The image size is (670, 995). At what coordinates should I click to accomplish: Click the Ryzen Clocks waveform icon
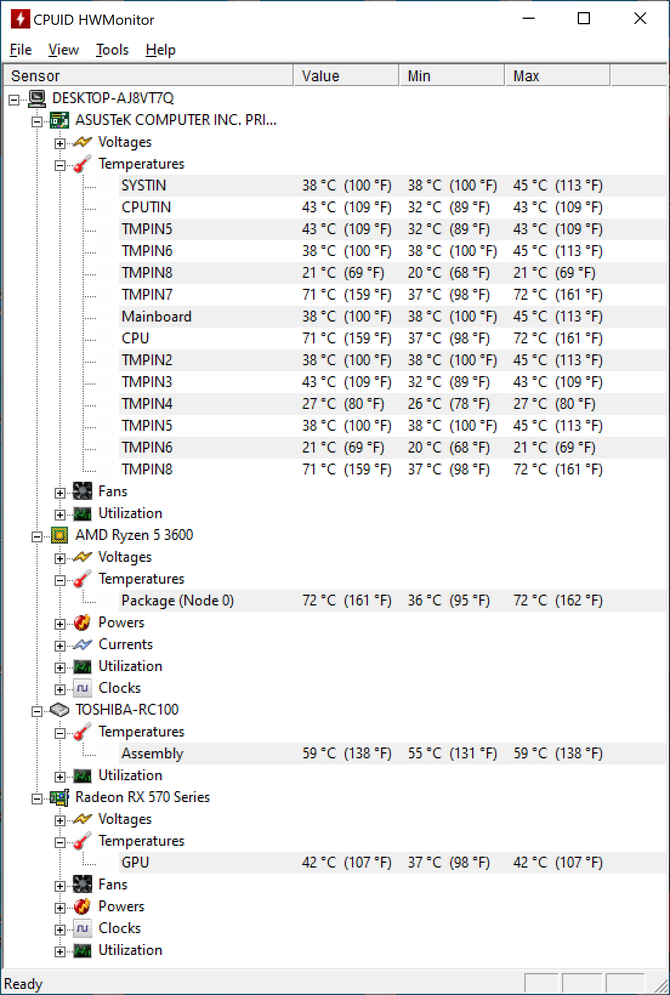pos(82,688)
